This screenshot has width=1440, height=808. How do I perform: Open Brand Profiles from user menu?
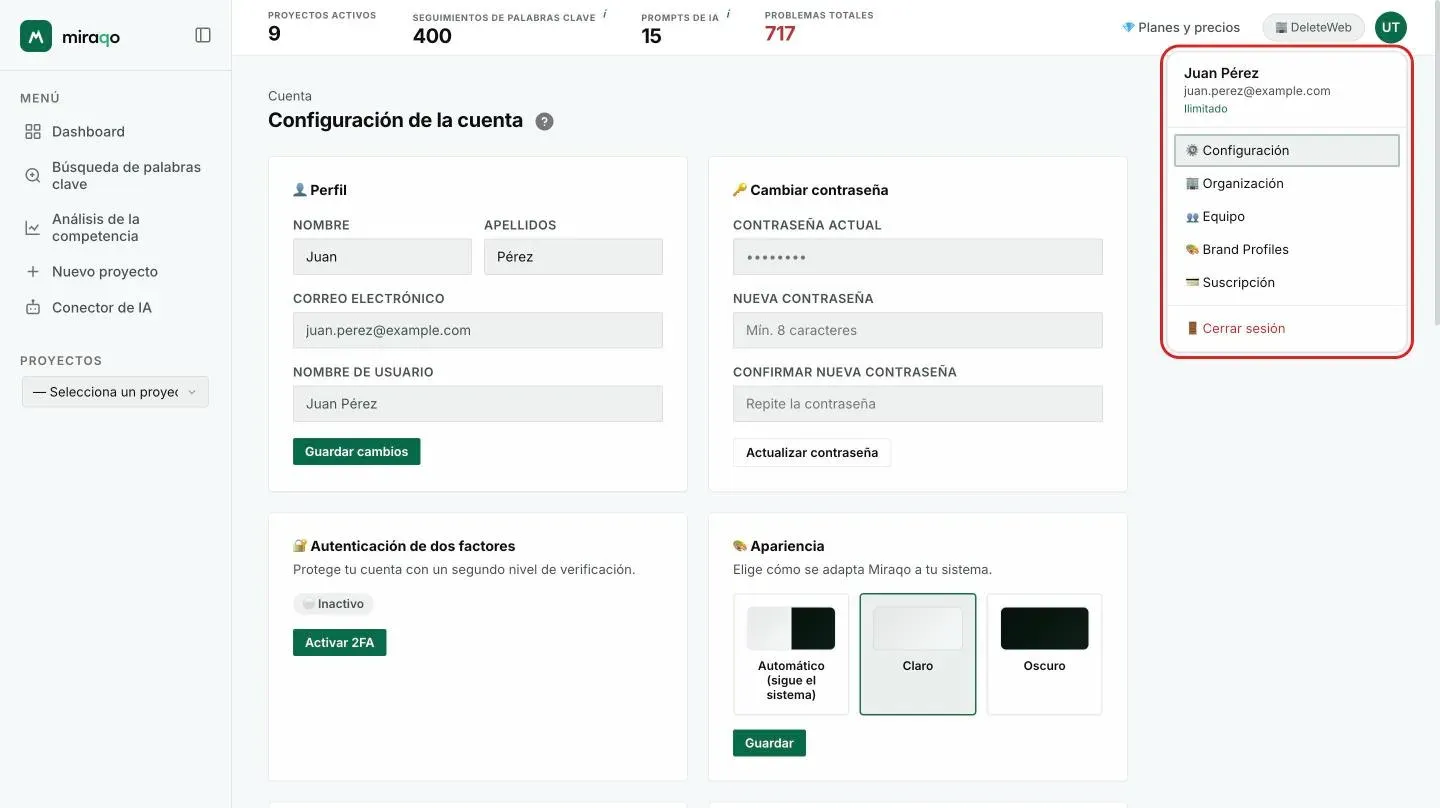tap(1287, 249)
